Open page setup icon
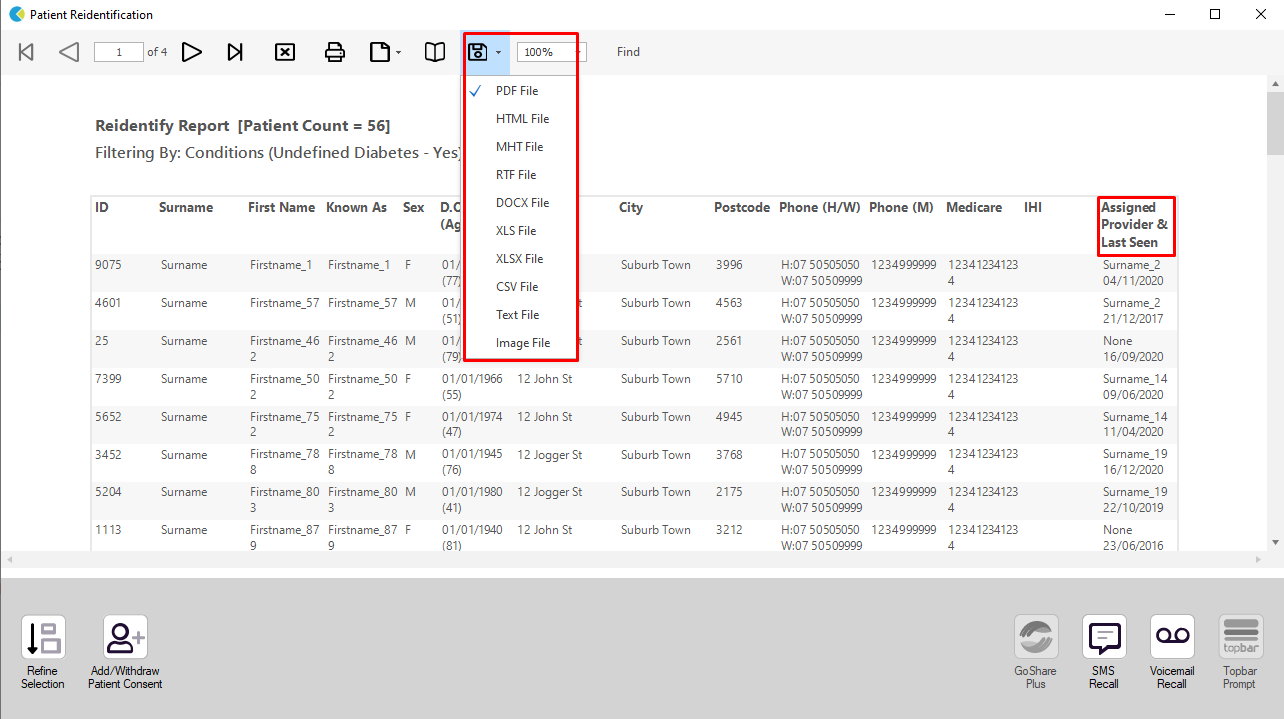Screen dimensions: 1284x719 coord(380,52)
